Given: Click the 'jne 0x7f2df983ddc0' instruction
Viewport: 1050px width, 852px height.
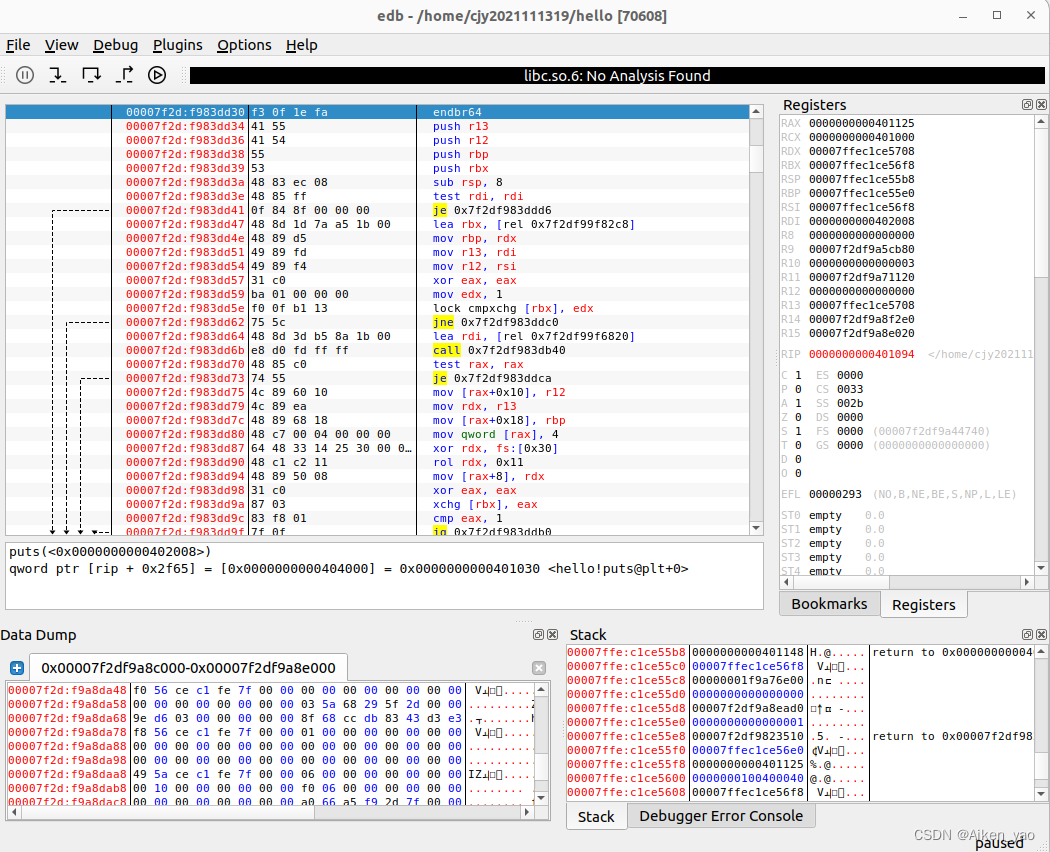Looking at the screenshot, I should [496, 322].
